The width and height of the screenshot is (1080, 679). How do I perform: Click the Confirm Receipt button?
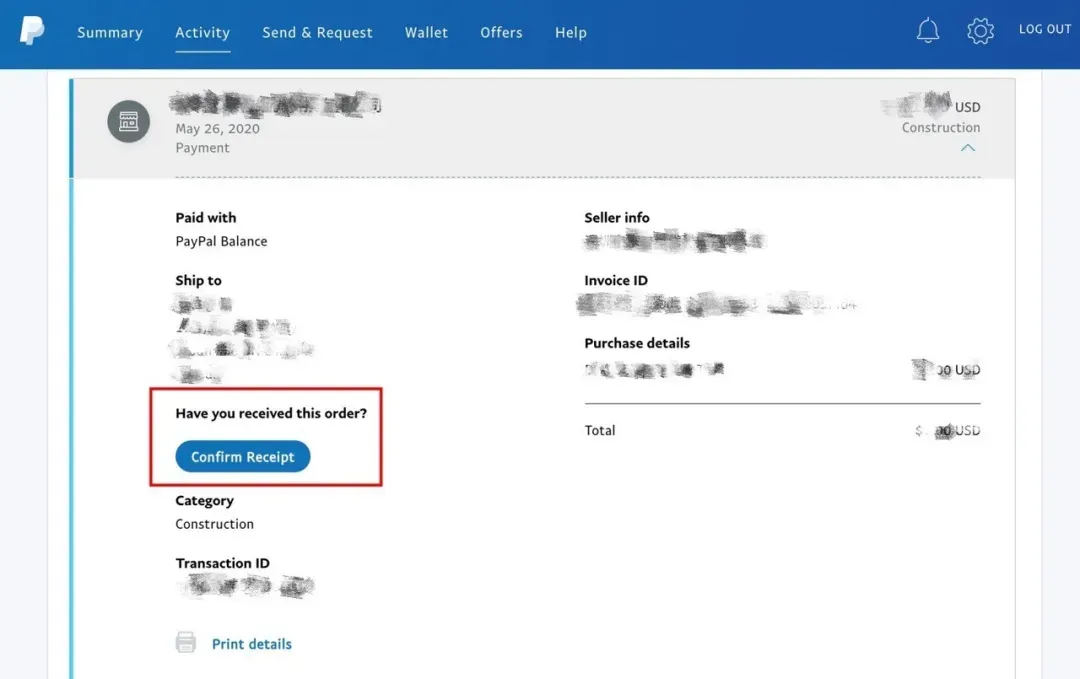click(242, 457)
